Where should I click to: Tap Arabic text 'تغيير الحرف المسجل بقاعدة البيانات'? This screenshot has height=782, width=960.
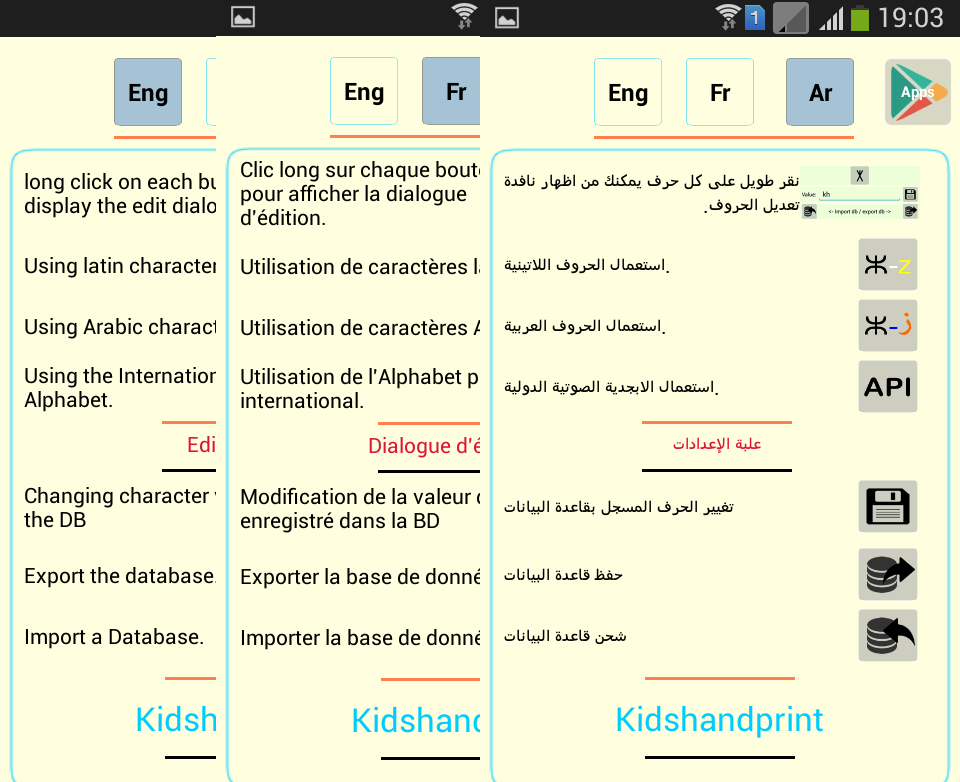pos(618,507)
